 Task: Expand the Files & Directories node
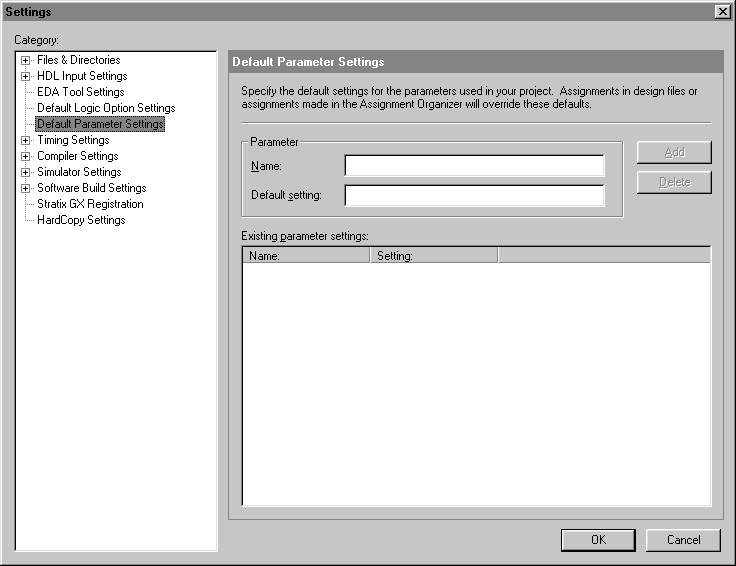pyautogui.click(x=25, y=60)
